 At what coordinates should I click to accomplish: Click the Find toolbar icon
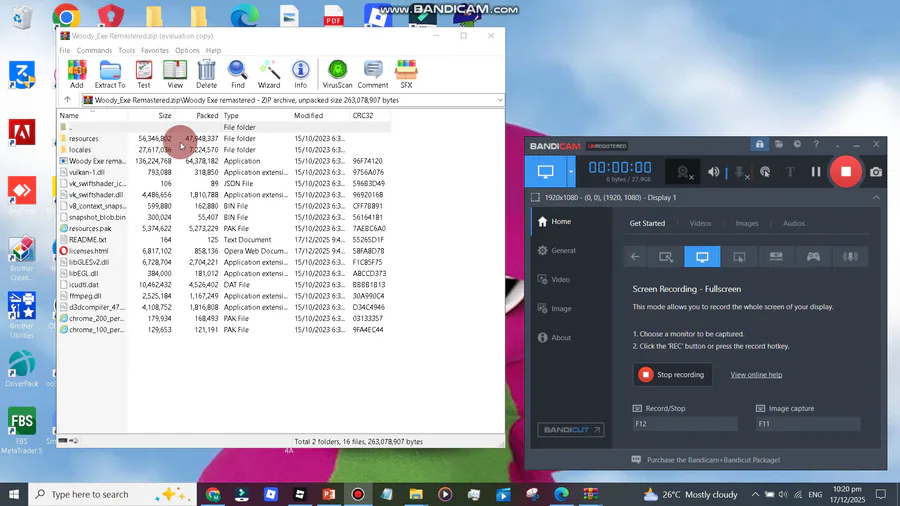pos(238,74)
